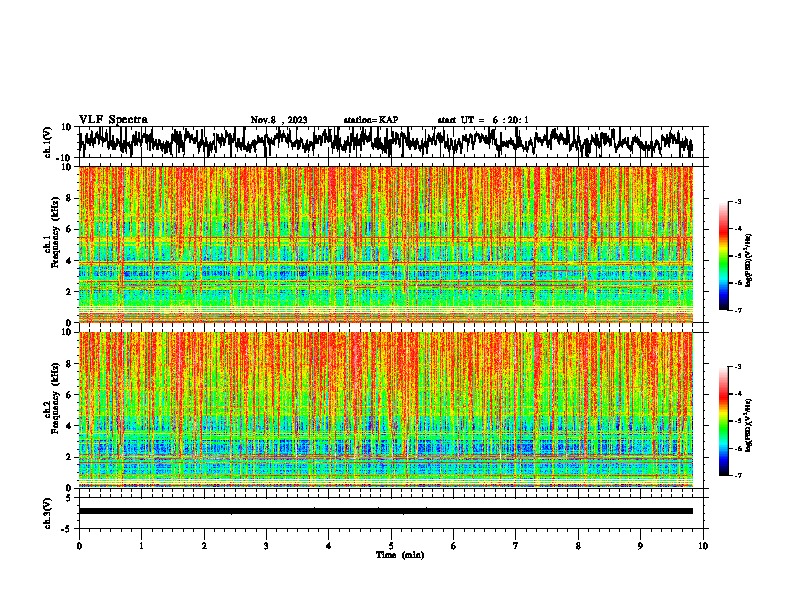
Task: Click the ch.1 "Frequency (kHz)" axis label
Action: (x=55, y=233)
